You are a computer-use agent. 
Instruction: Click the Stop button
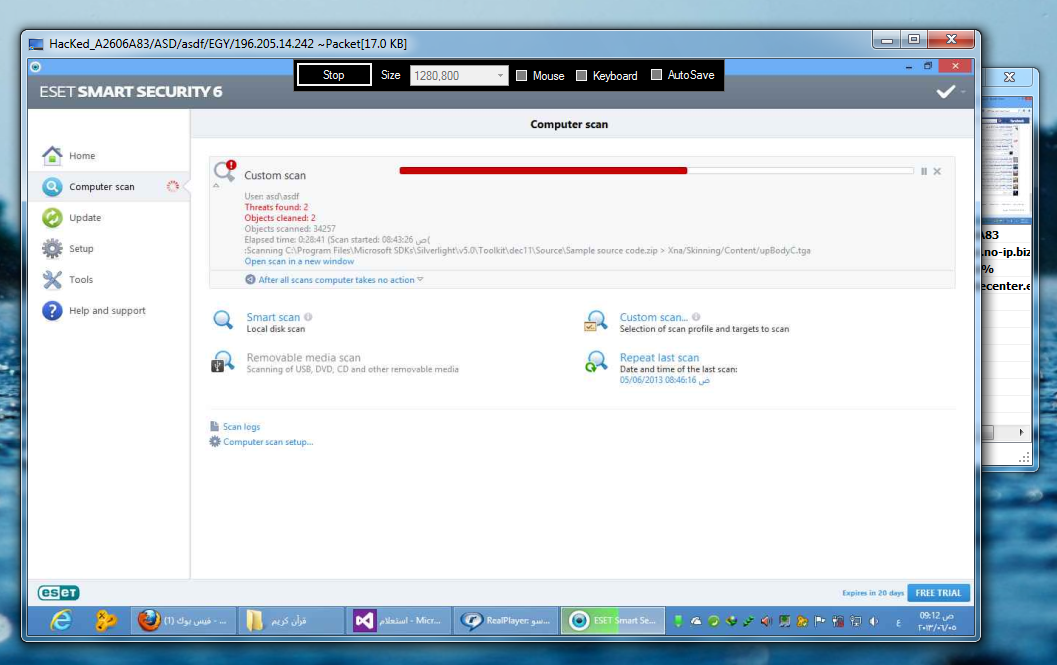(x=334, y=75)
